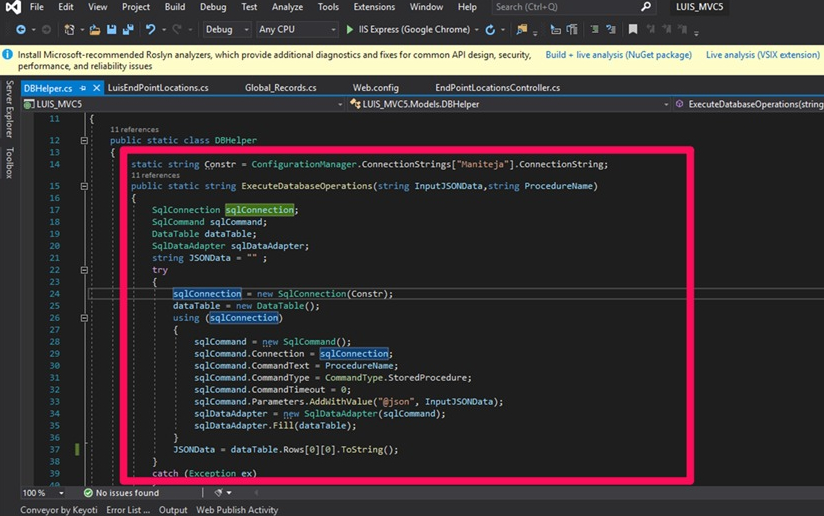Screen dimensions: 824x516
Task: Click the Undo arrow icon
Action: 151,29
